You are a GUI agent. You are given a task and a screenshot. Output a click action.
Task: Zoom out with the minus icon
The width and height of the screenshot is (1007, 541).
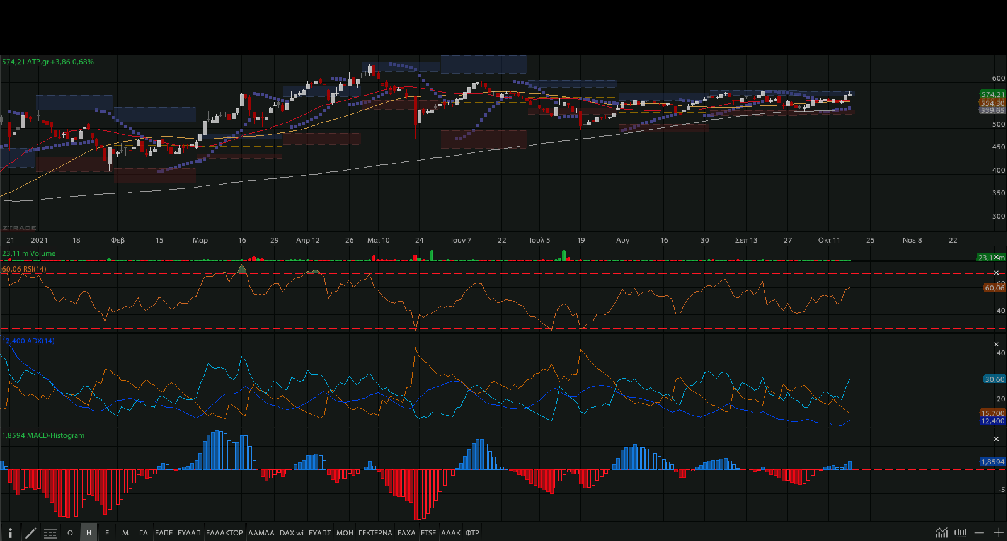pyautogui.click(x=978, y=533)
